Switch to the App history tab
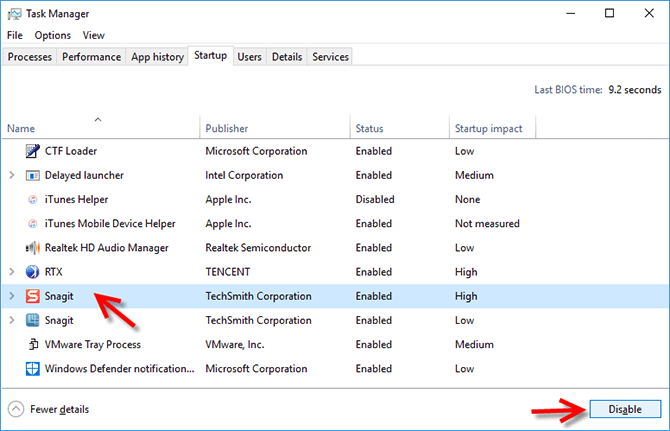The image size is (670, 431). [157, 57]
